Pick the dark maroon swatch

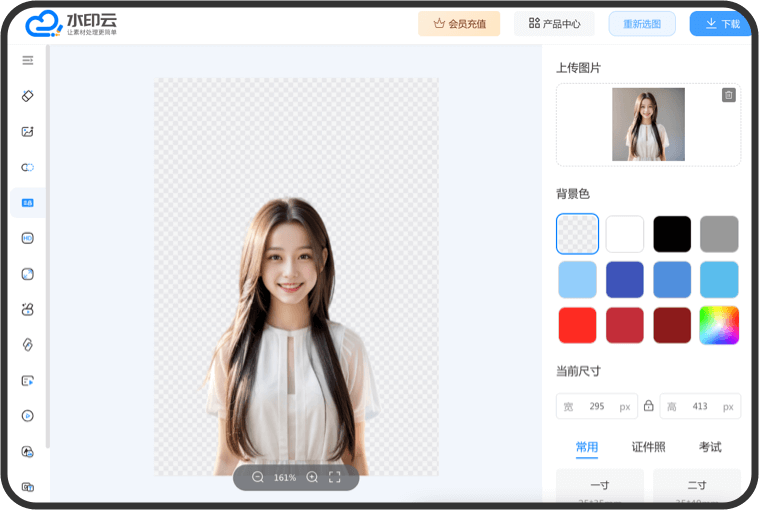(x=672, y=325)
